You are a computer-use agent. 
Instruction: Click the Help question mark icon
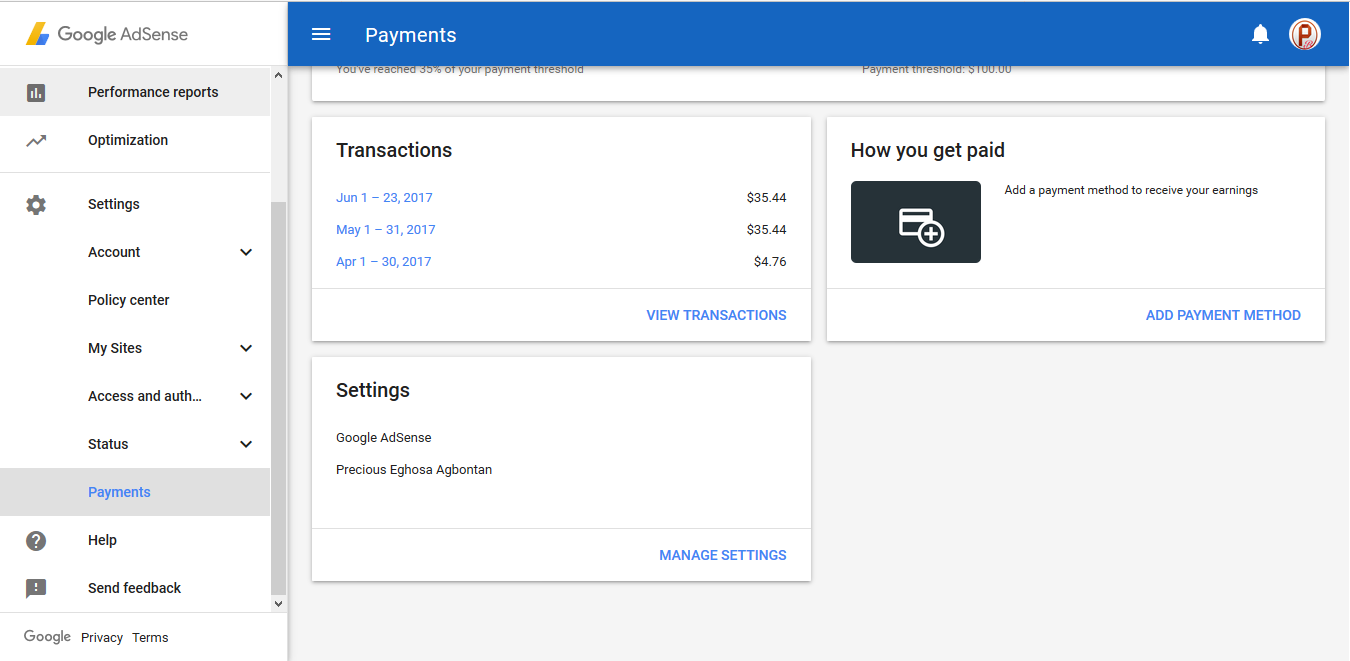coord(36,540)
